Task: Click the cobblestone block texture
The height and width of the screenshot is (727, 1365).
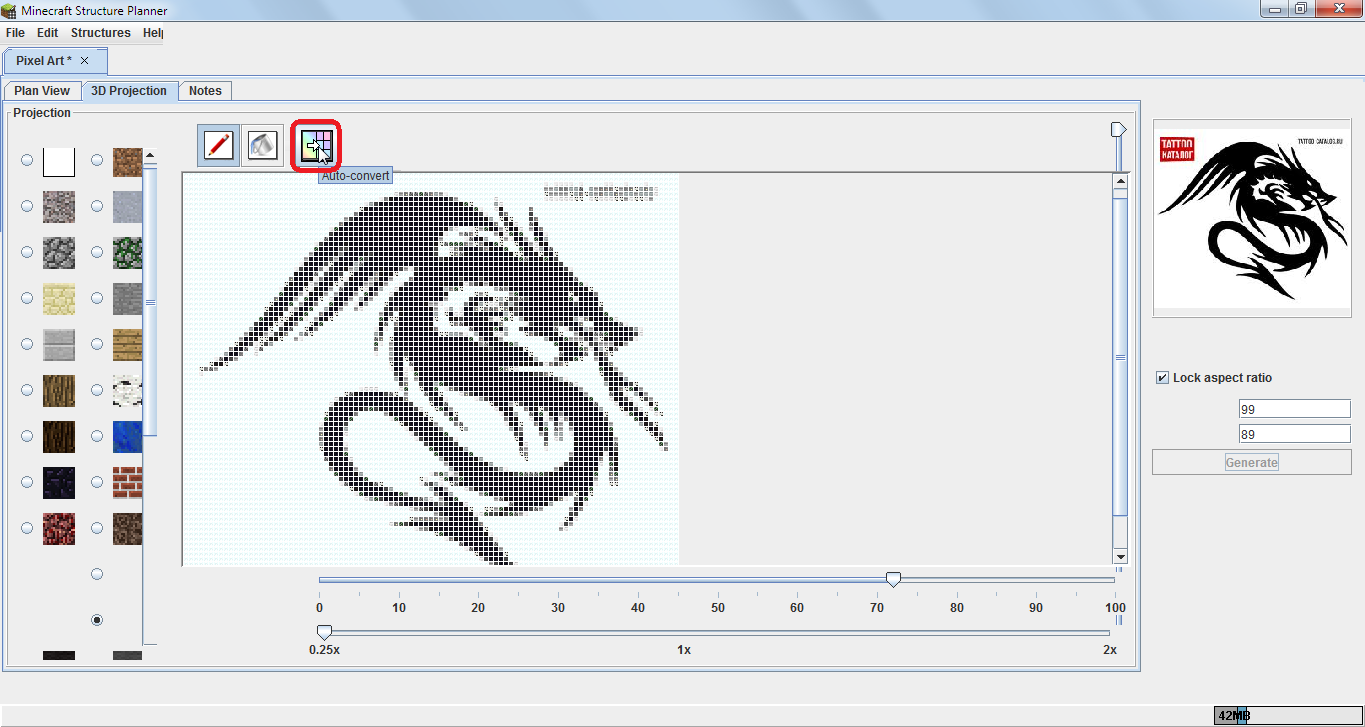Action: pyautogui.click(x=59, y=252)
